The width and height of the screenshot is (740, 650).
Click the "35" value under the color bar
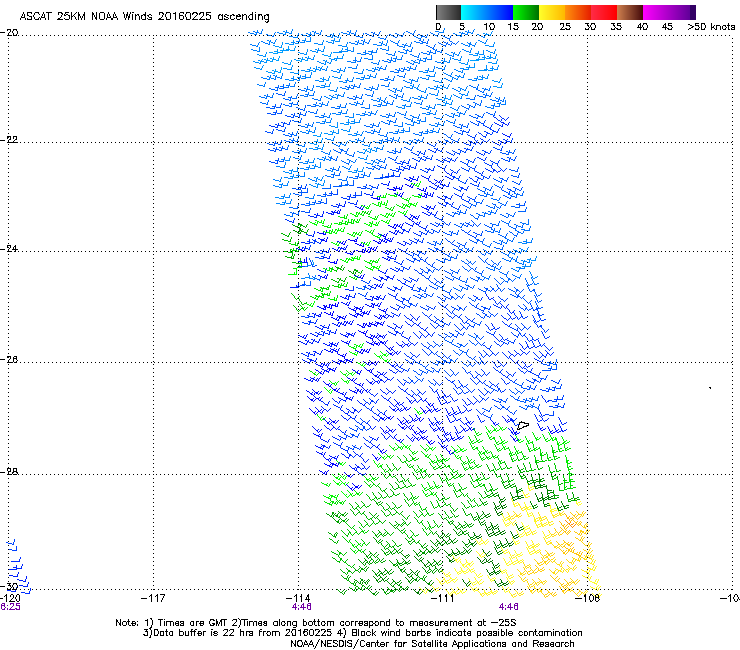616,27
